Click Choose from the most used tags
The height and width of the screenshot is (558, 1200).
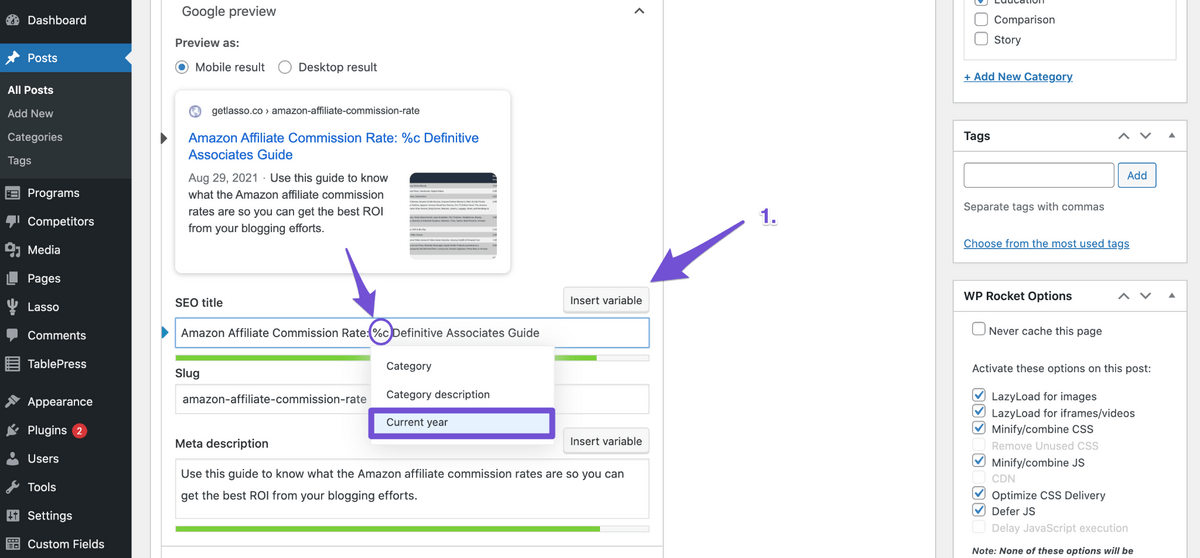tap(1047, 243)
